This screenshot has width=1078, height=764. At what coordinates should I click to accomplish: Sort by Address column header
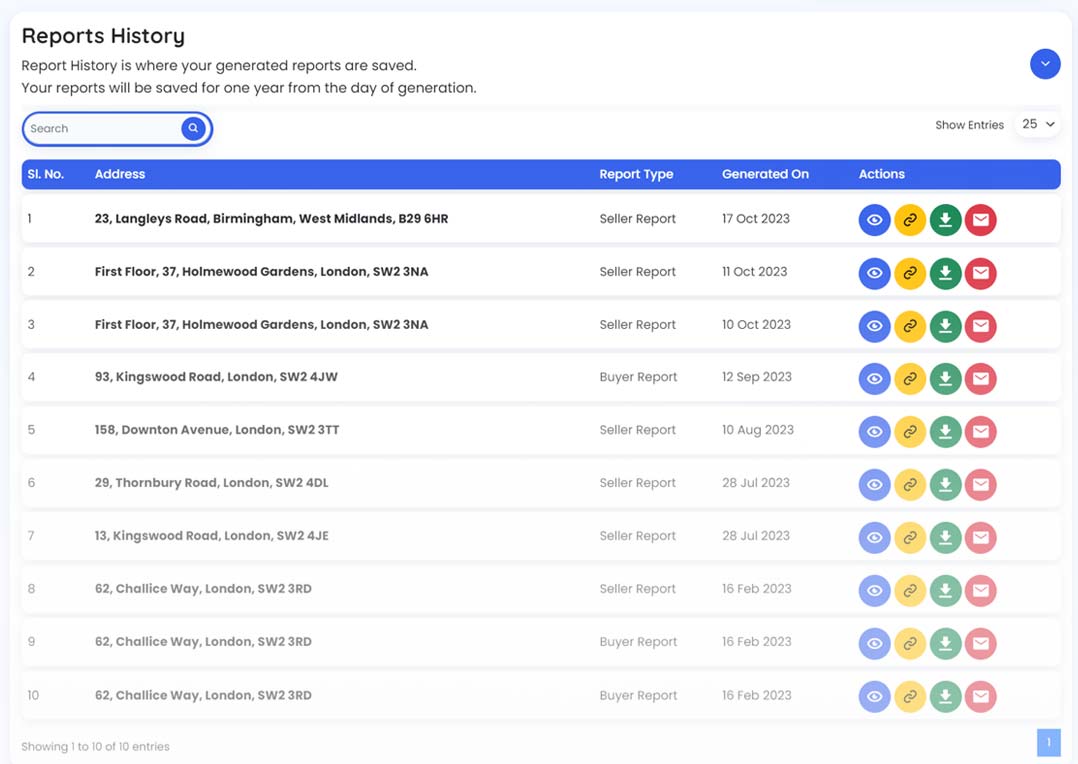tap(120, 174)
